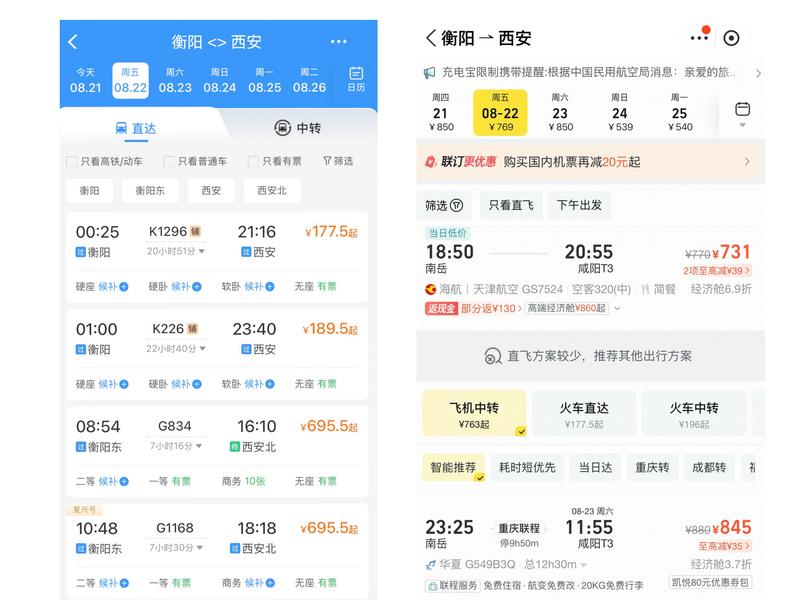The width and height of the screenshot is (800, 600).
Task: Select the 重庆转 chip
Action: click(x=652, y=467)
